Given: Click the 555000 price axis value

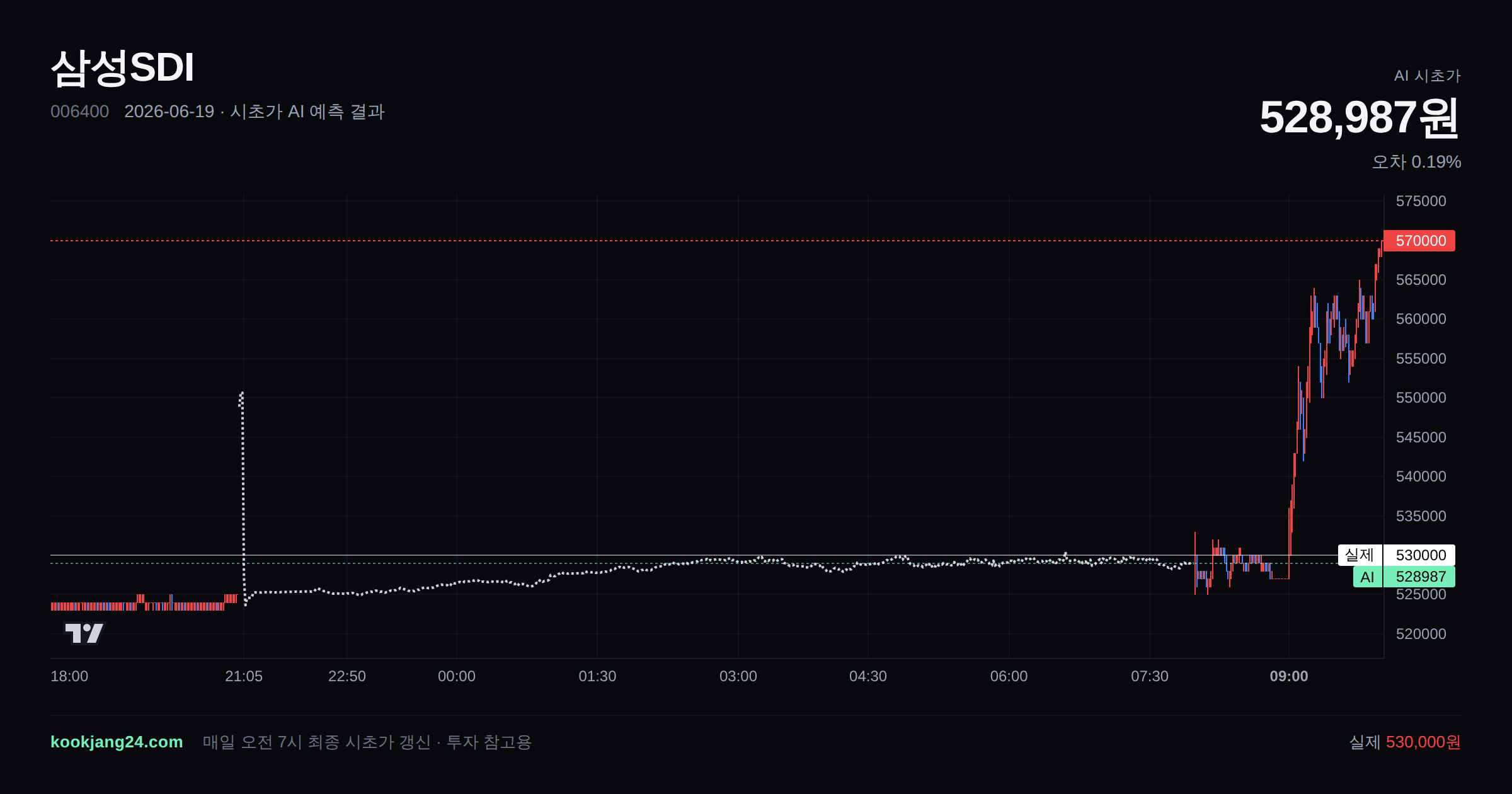Looking at the screenshot, I should click(x=1421, y=359).
